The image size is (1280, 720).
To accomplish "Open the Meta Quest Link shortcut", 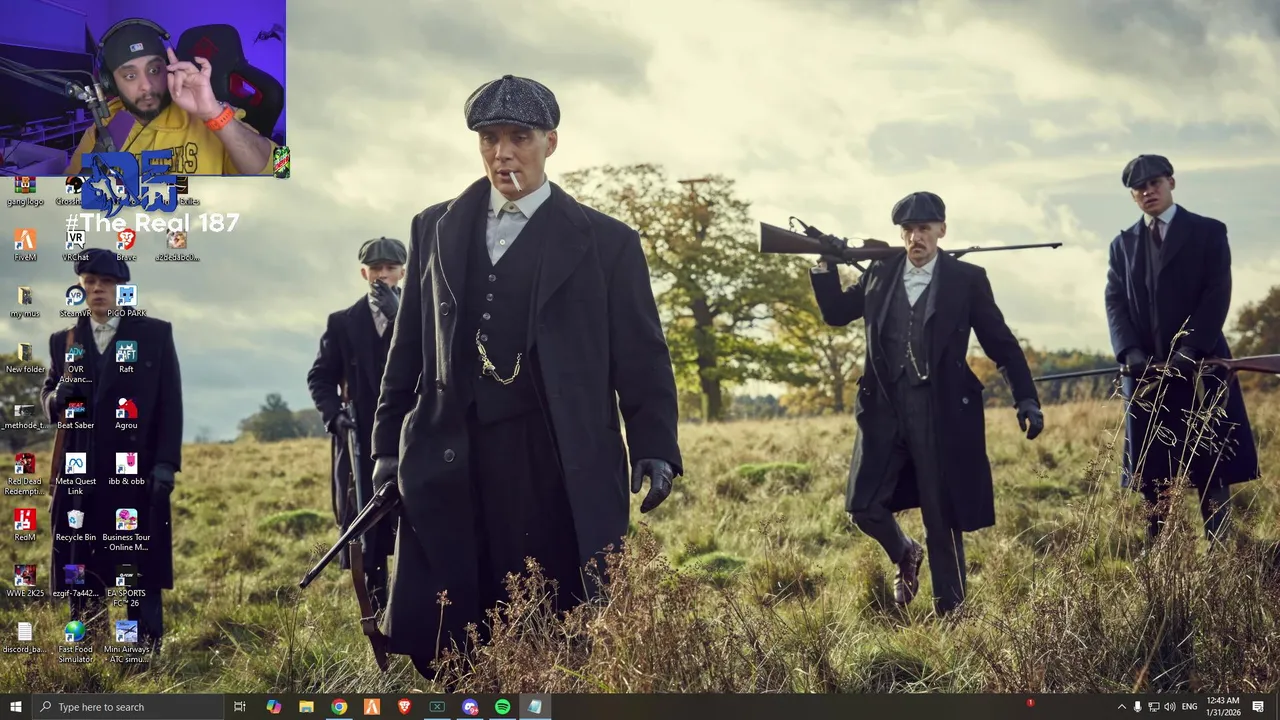I will tap(75, 474).
